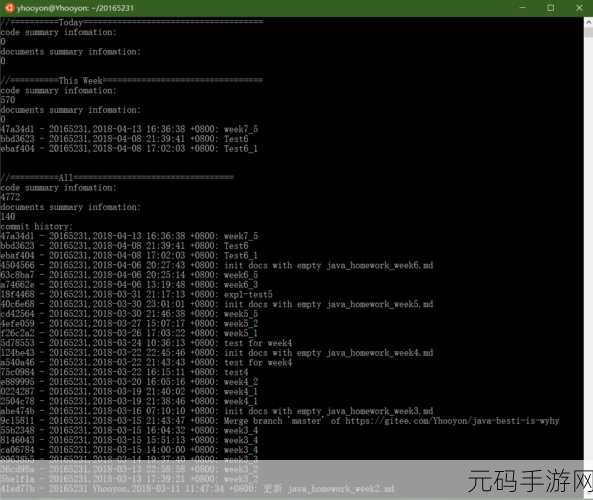Click commit 40c6e68 java_homework_week5.md line
This screenshot has width=593, height=500.
(x=217, y=304)
